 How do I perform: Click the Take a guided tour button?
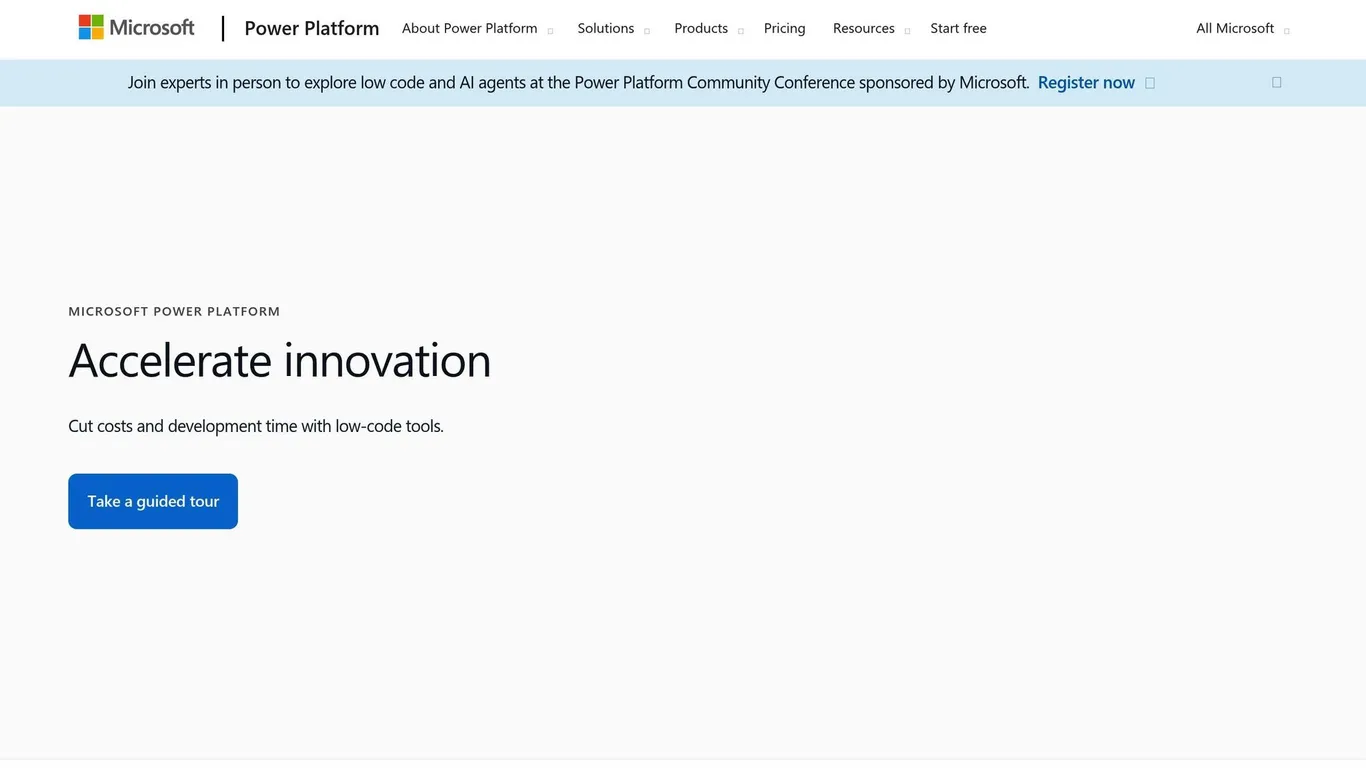coord(153,501)
